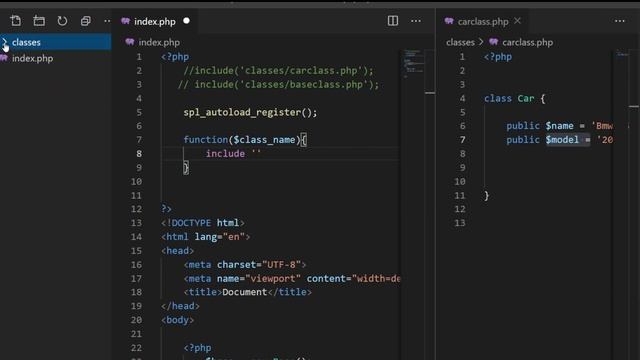The height and width of the screenshot is (360, 640).
Task: Click the <title>Document</title> line
Action: (248, 292)
